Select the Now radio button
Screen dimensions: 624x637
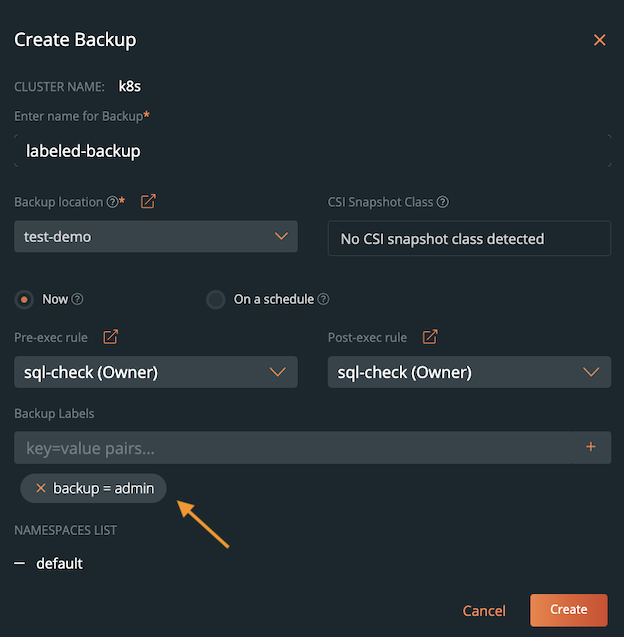click(x=24, y=299)
